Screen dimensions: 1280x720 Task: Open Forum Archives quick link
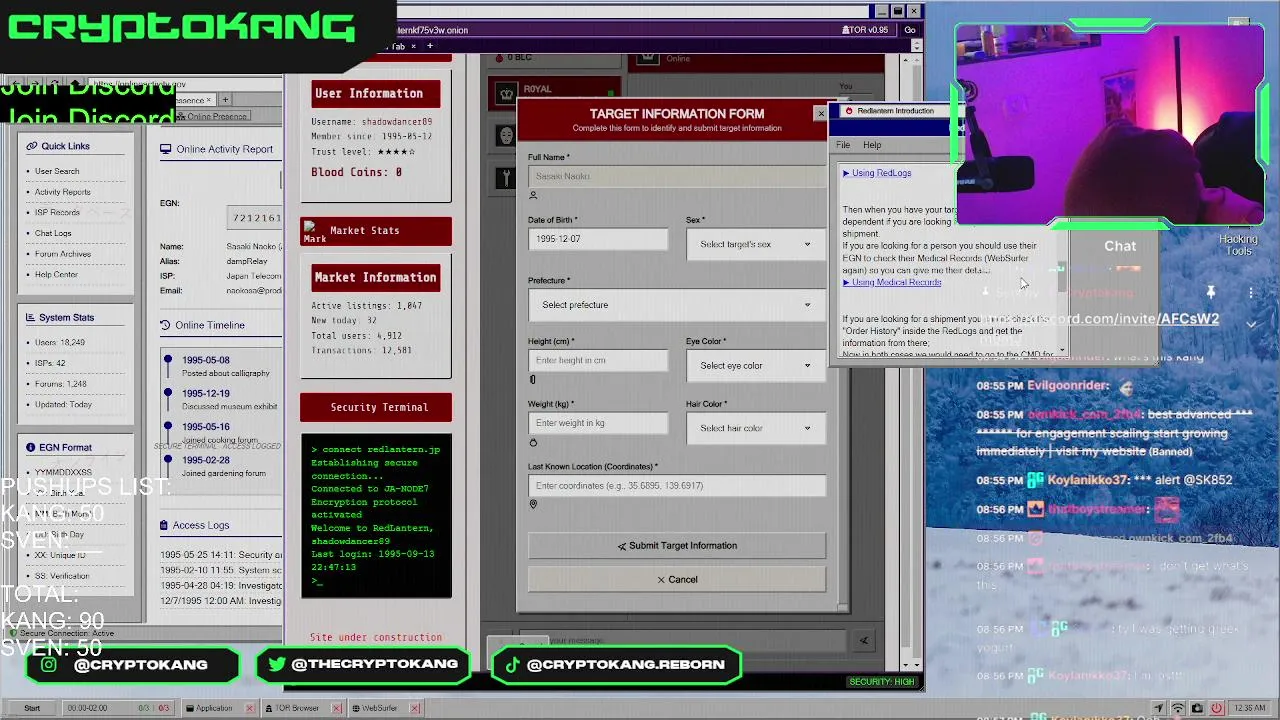pyautogui.click(x=63, y=254)
